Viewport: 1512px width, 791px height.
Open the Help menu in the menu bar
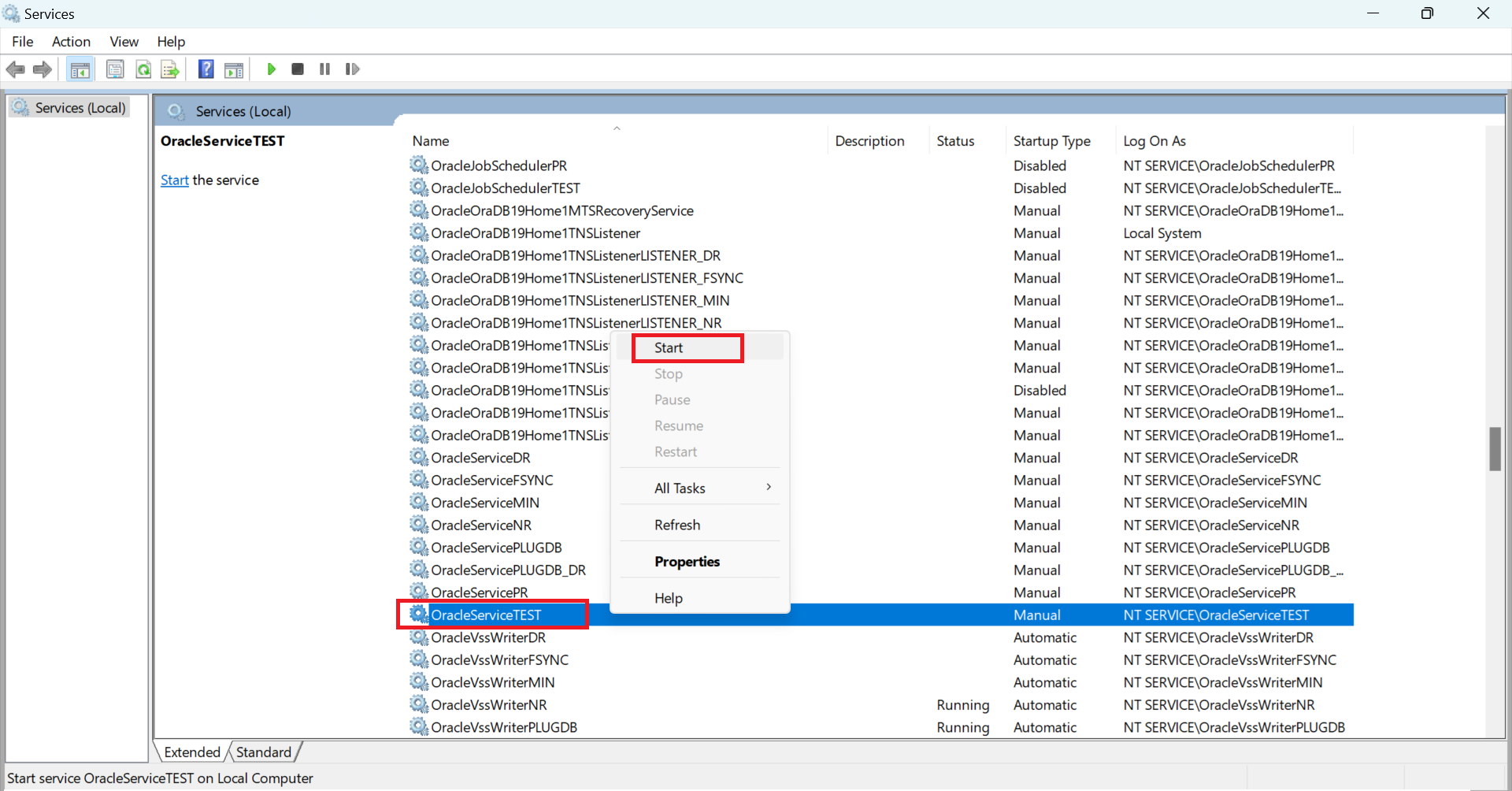[x=171, y=42]
